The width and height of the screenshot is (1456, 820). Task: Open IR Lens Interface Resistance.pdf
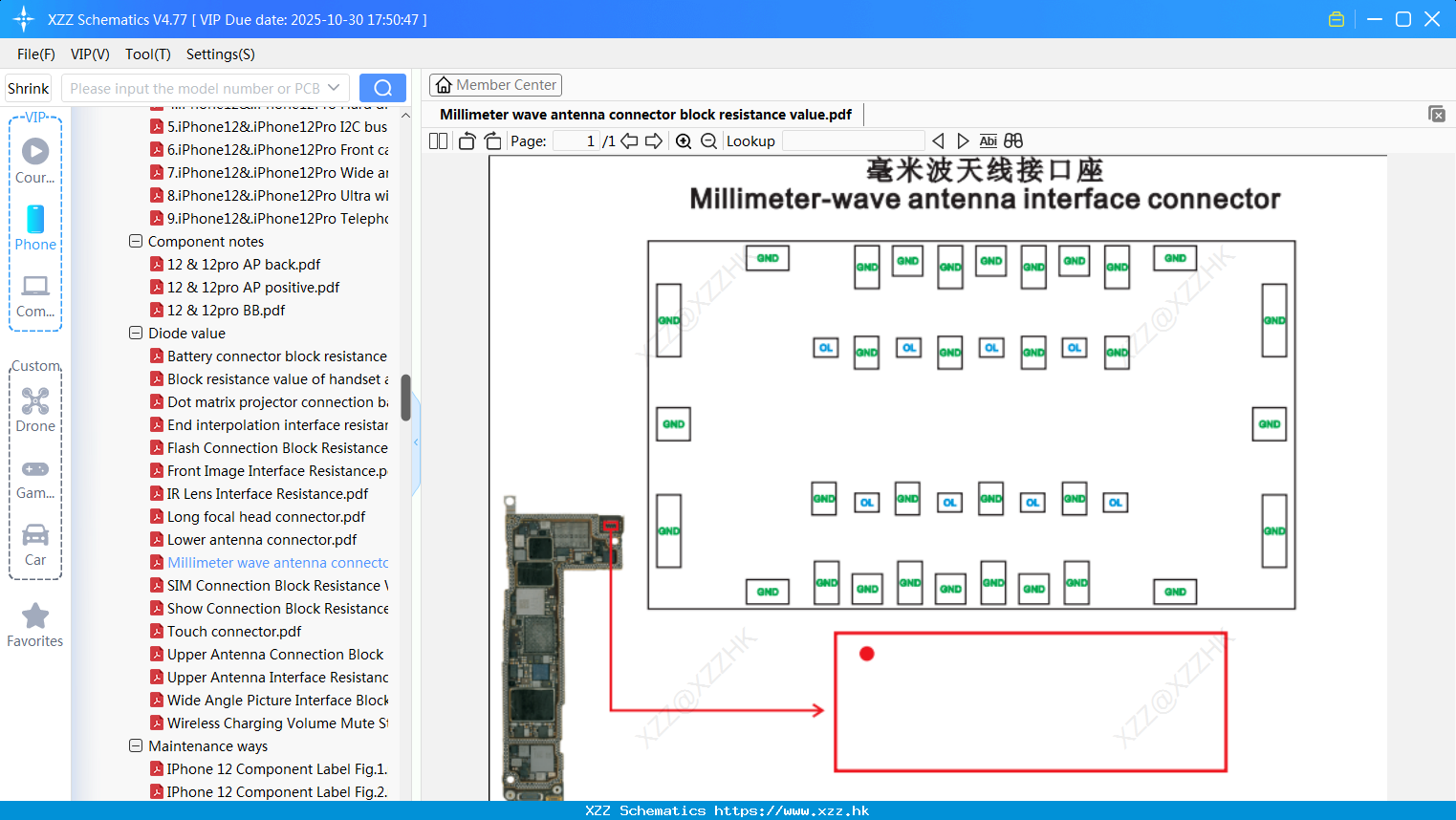coord(259,493)
